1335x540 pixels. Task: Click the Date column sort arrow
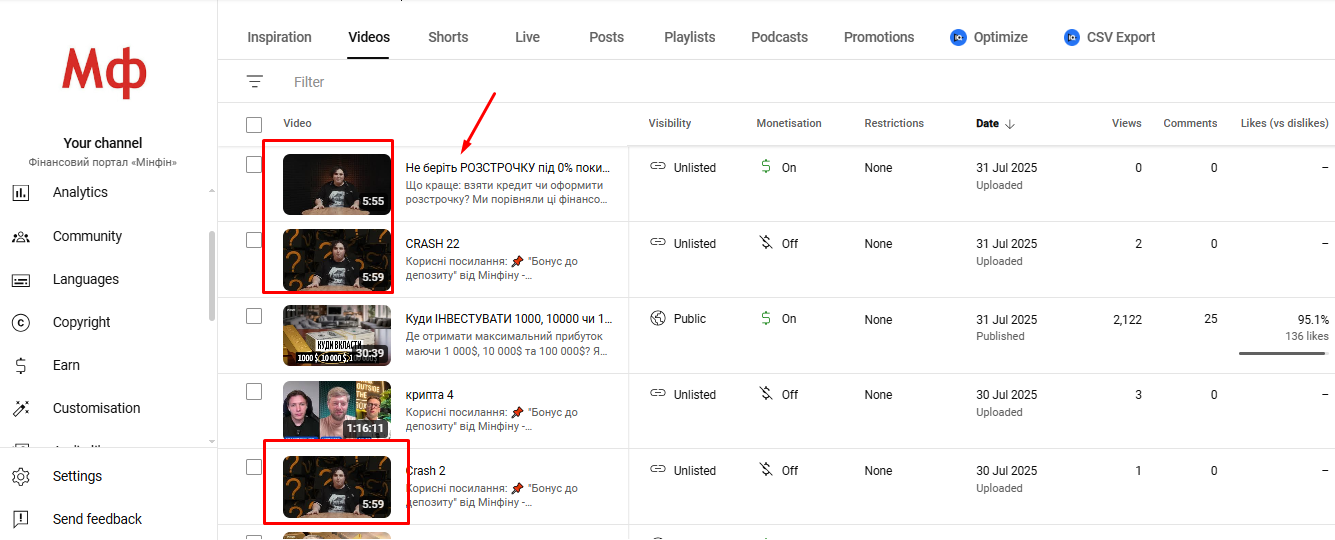(1010, 124)
